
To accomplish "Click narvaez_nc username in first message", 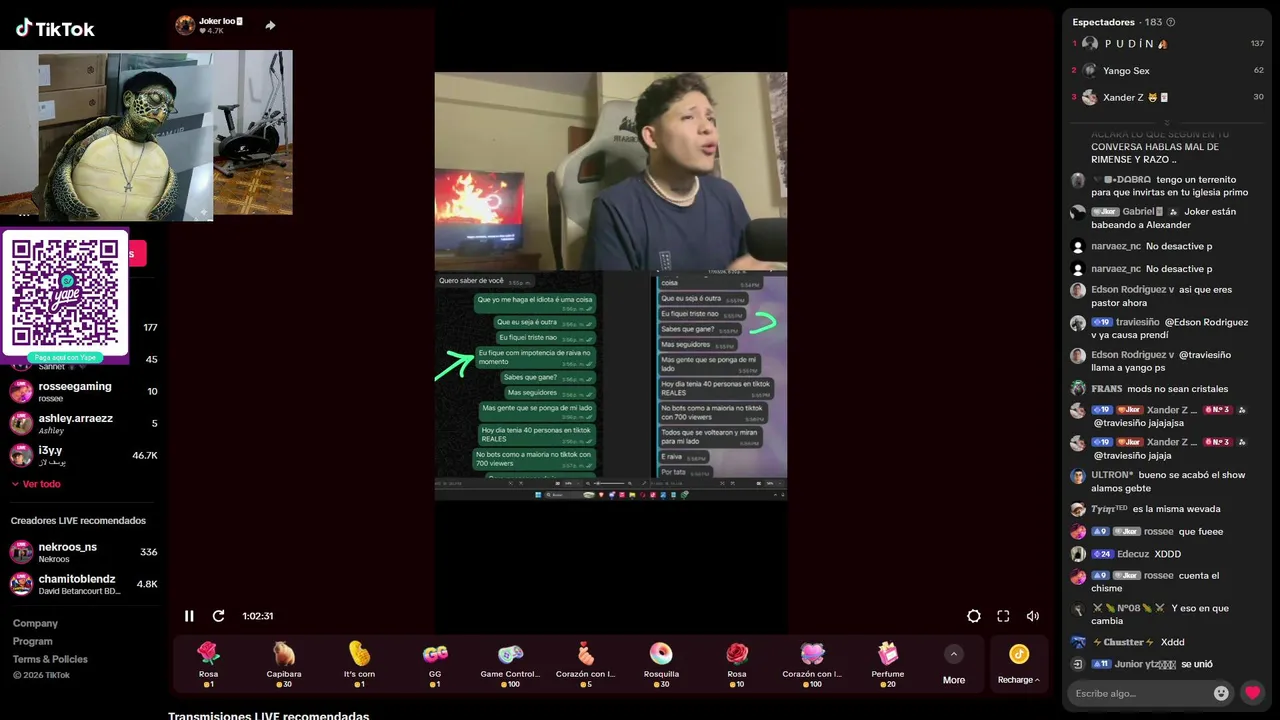I will [1116, 246].
